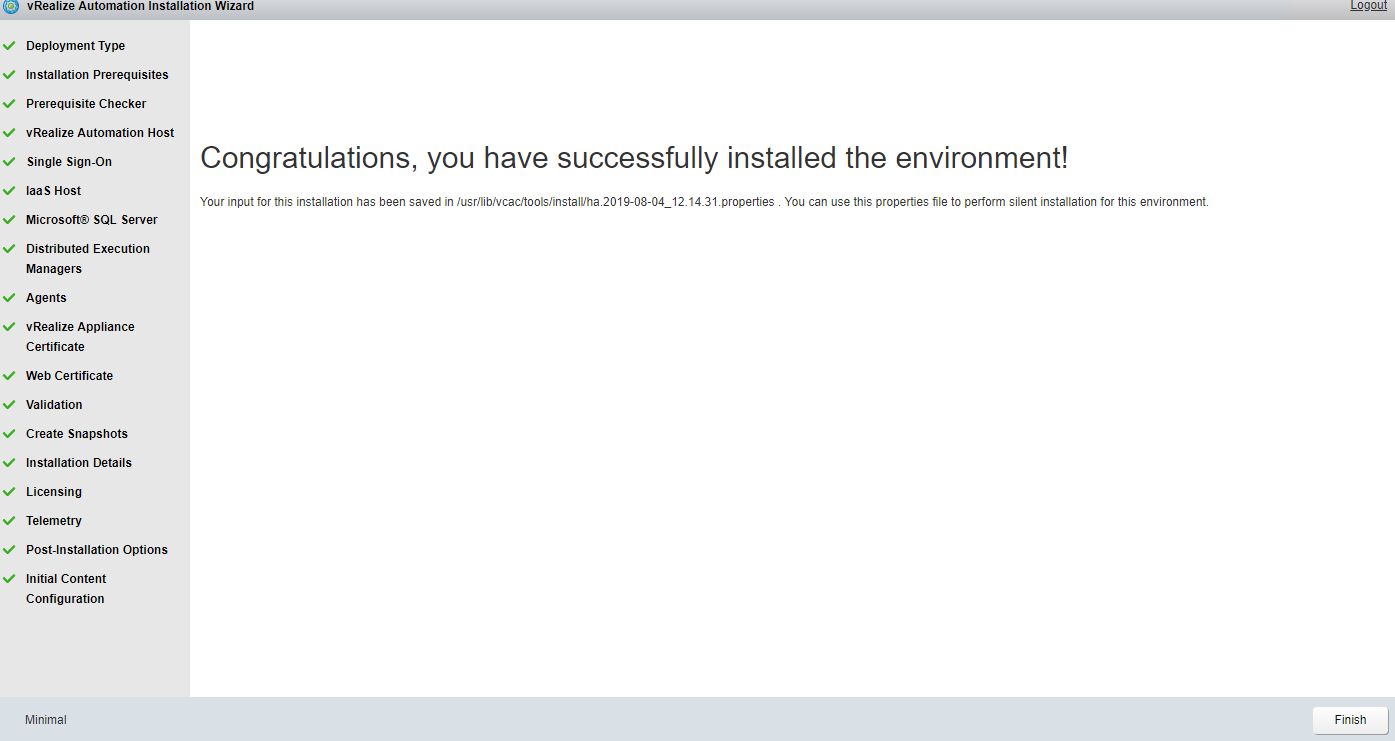1395x741 pixels.
Task: Click the Logout link
Action: tap(1368, 6)
